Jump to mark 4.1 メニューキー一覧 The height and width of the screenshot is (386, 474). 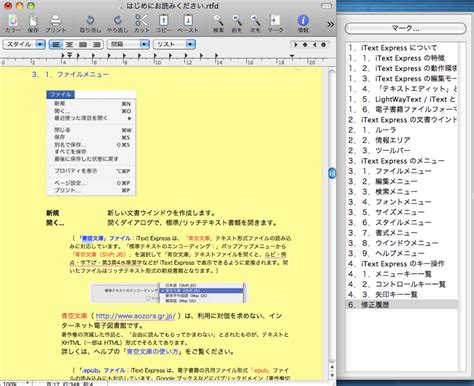[x=402, y=274]
